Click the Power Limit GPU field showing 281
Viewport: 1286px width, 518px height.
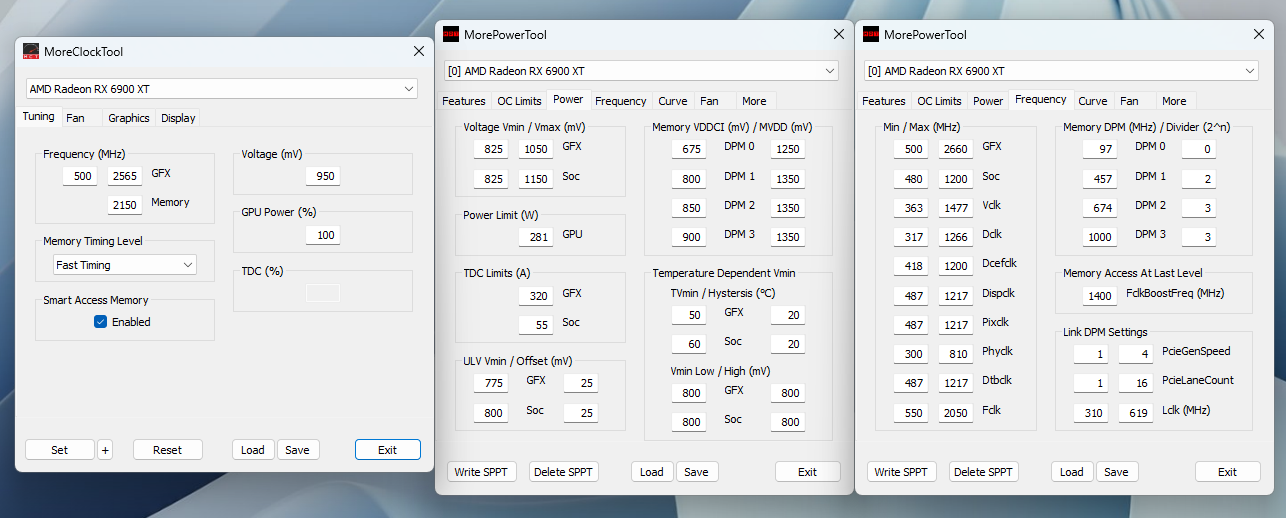coord(536,237)
